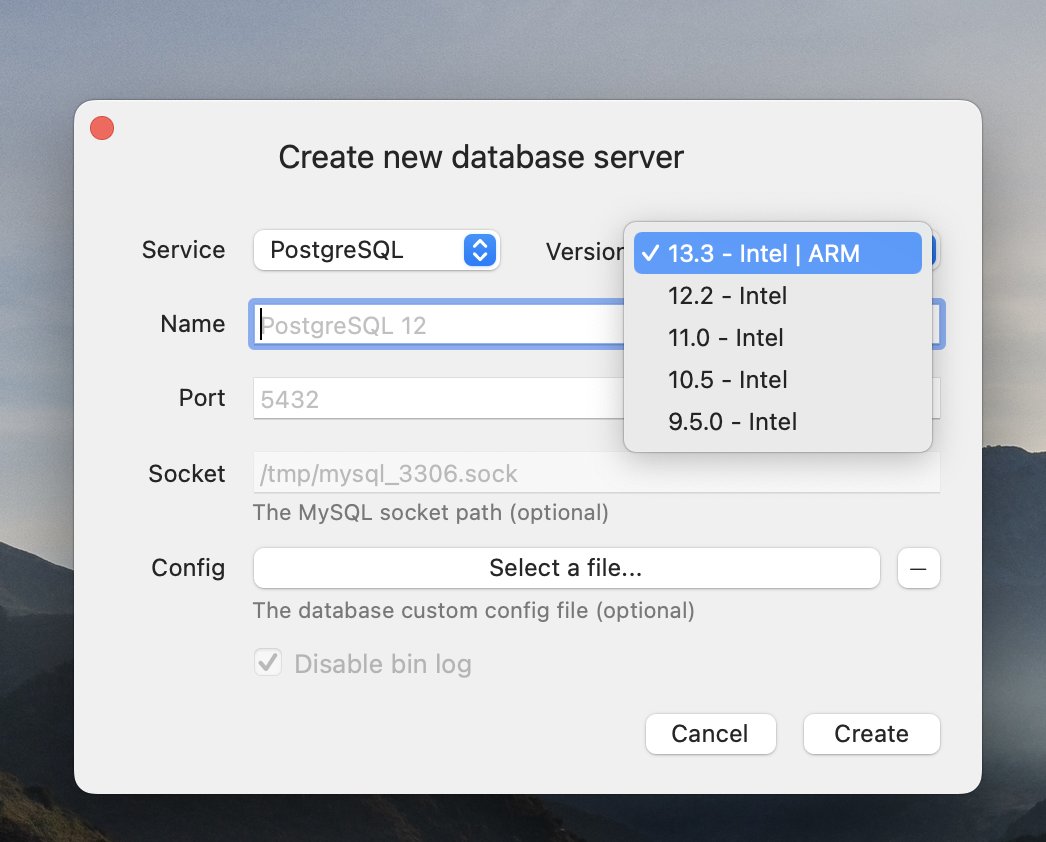Close the dialog with the red button

pyautogui.click(x=102, y=128)
